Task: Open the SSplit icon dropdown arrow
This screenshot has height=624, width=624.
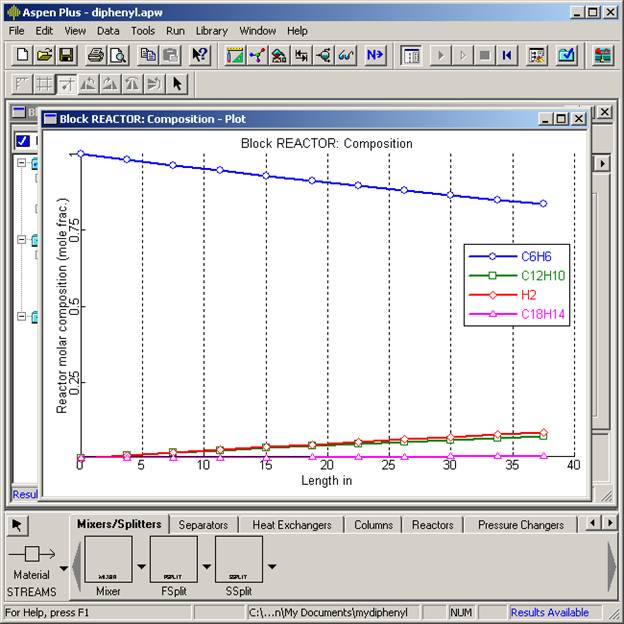Action: pos(272,567)
